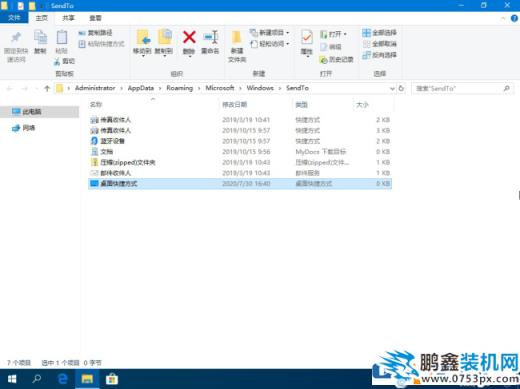Screen dimensions: 520x389
Task: Click the forward navigation arrow
Action: pyautogui.click(x=24, y=88)
